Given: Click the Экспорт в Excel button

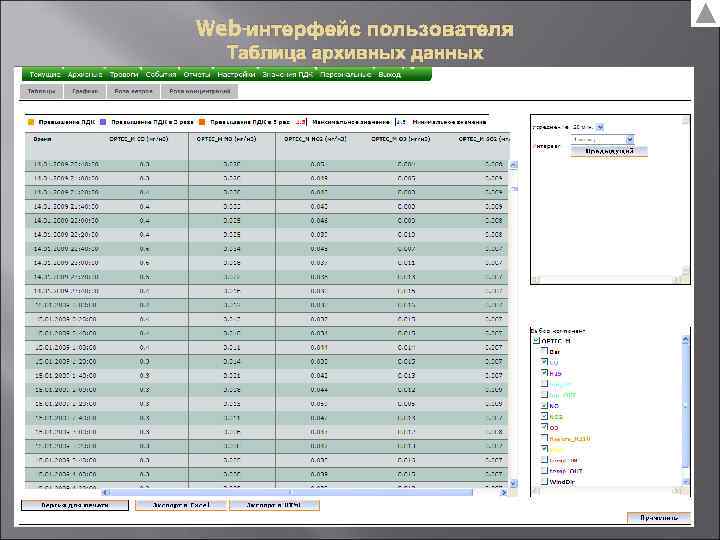Looking at the screenshot, I should (x=181, y=505).
